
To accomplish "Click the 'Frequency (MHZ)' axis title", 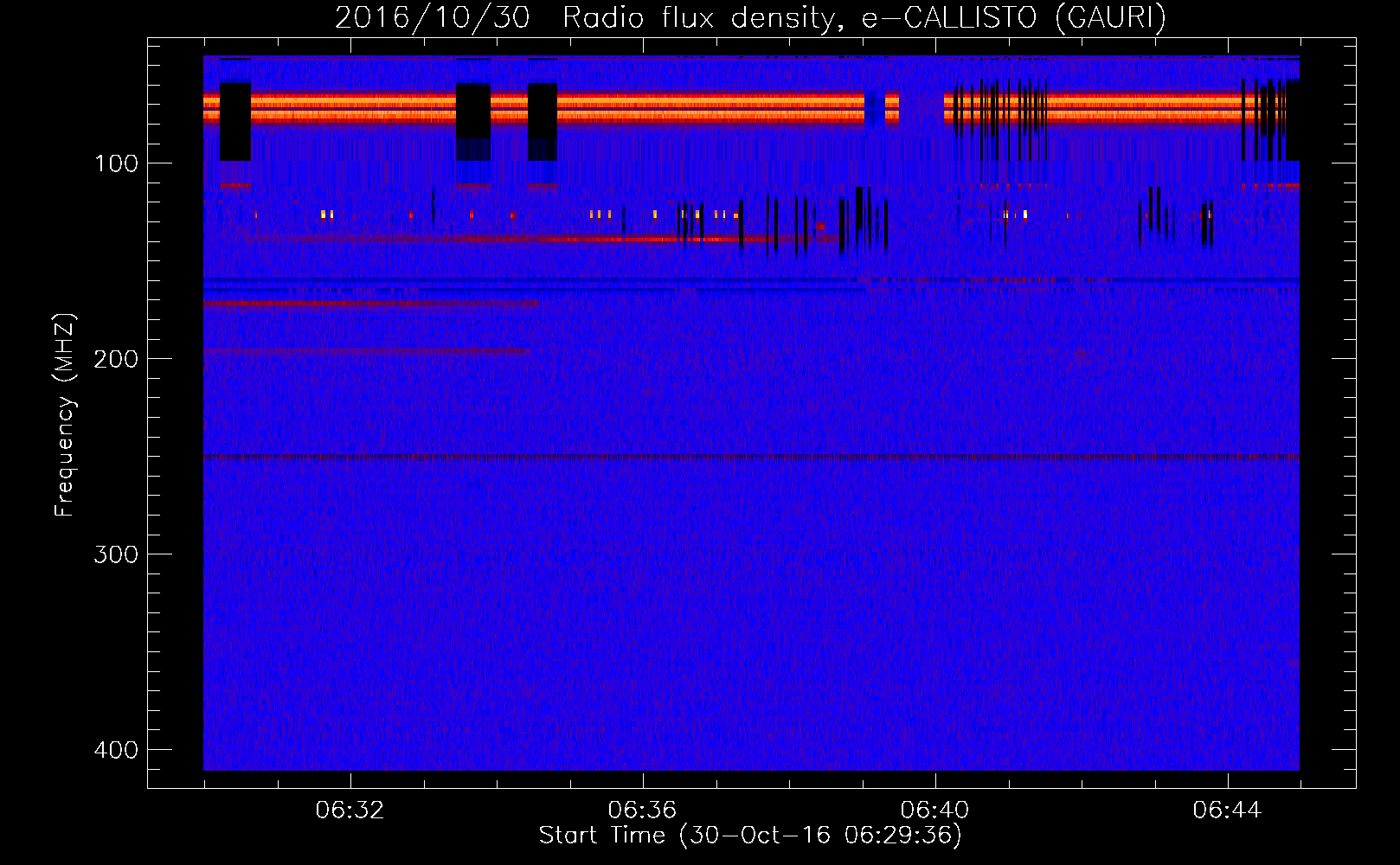I will point(65,414).
